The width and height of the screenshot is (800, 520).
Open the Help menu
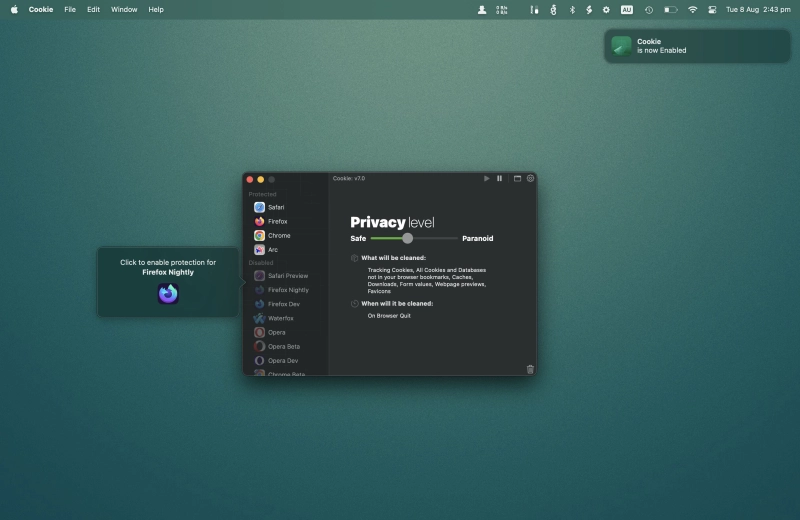tap(156, 9)
